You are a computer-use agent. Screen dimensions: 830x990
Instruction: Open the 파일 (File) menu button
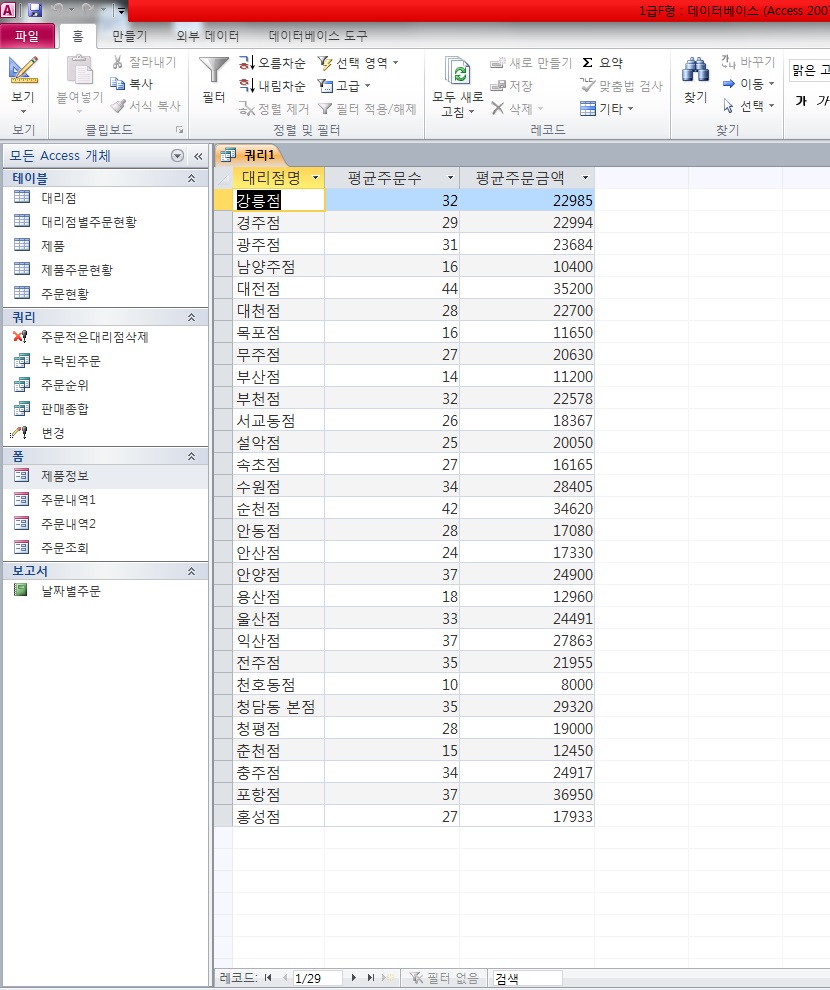click(27, 36)
